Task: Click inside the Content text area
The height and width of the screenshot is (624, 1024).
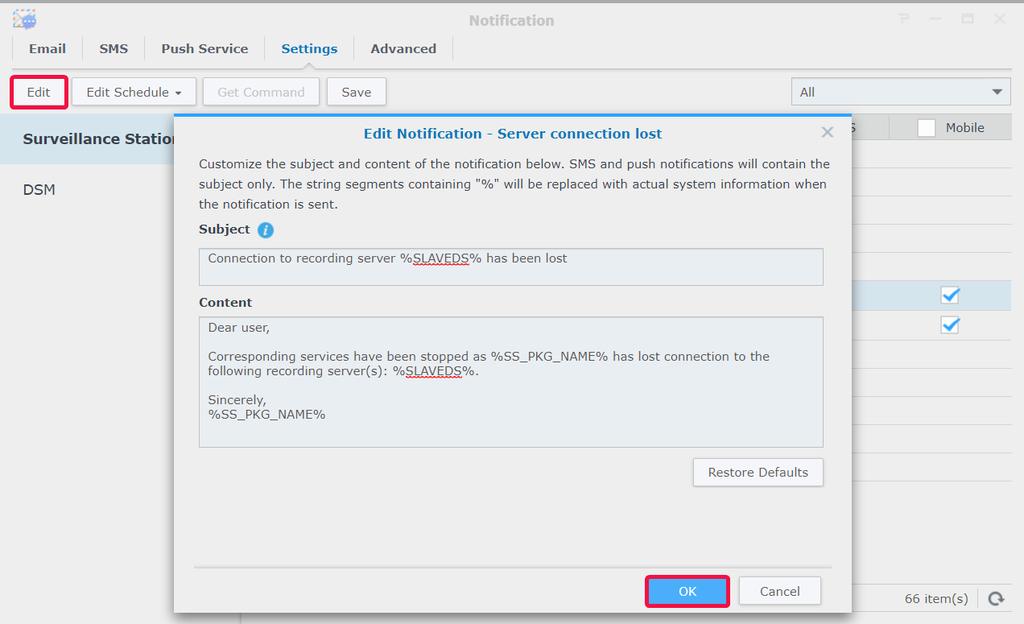Action: tap(511, 382)
